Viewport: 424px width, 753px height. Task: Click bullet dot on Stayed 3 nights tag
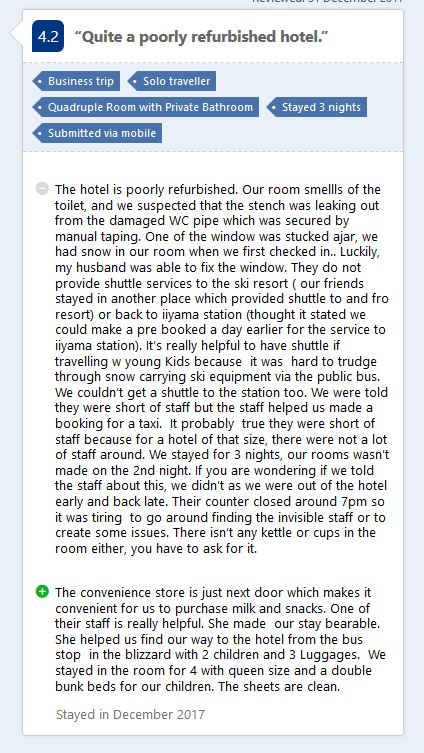coord(274,107)
